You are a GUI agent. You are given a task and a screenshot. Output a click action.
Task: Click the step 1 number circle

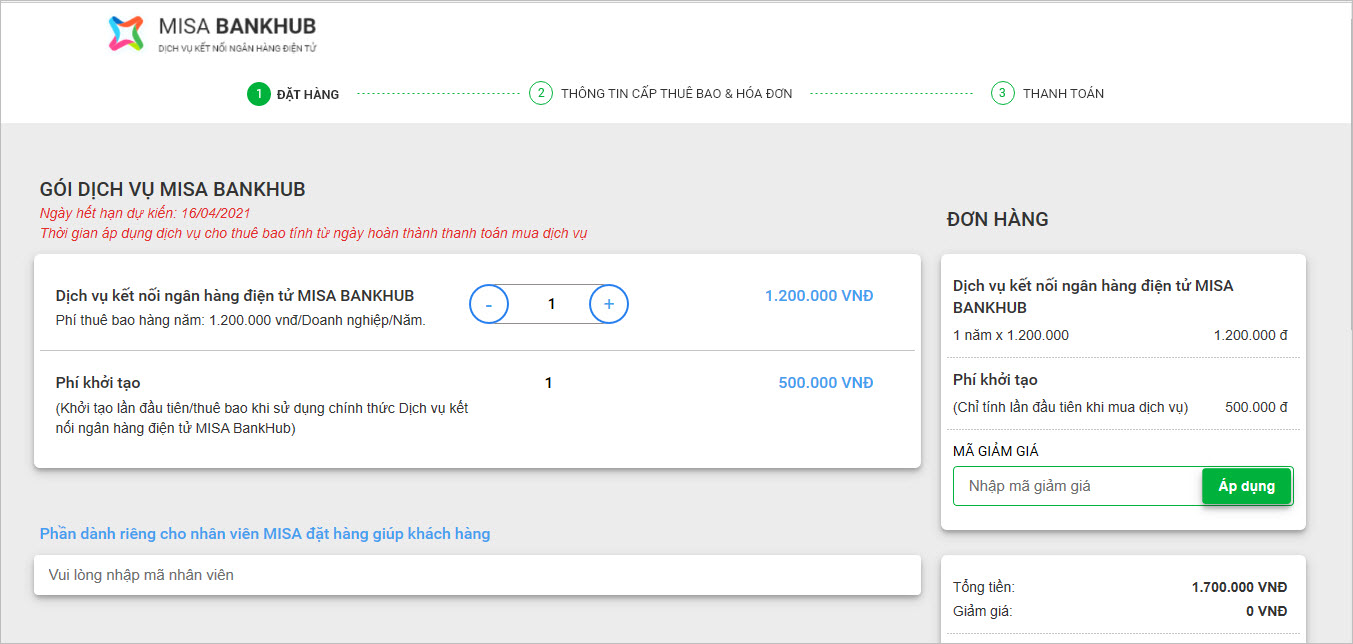tap(258, 94)
